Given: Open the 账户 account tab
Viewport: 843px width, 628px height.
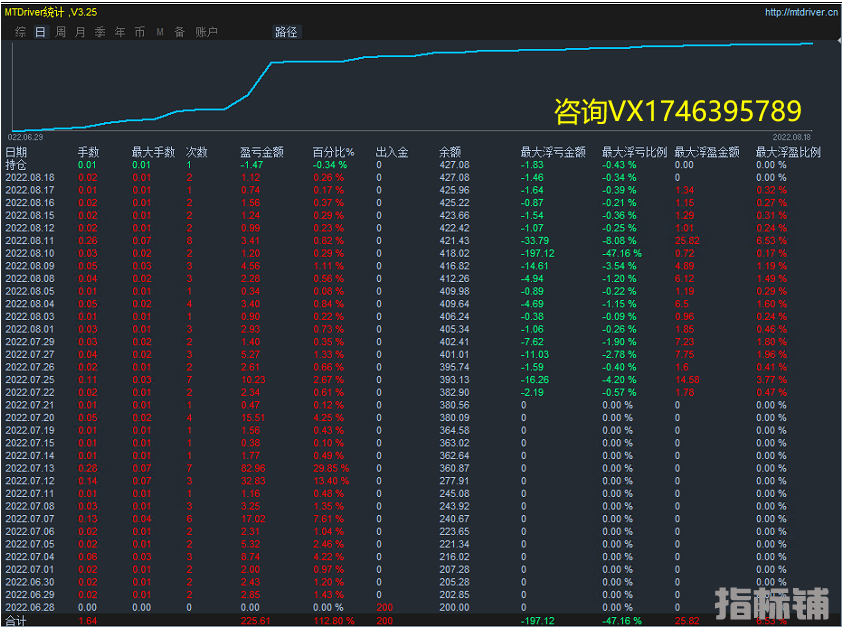Looking at the screenshot, I should pos(206,32).
